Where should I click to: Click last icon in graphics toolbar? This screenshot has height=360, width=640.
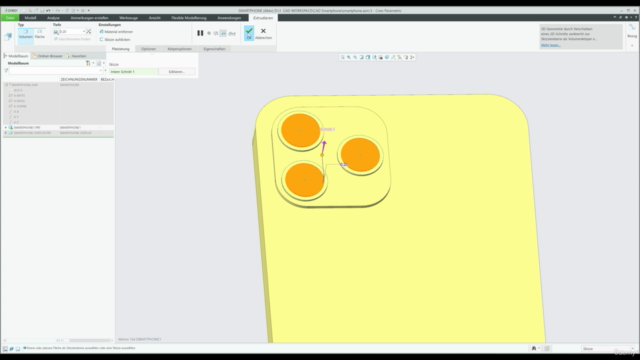pos(412,58)
